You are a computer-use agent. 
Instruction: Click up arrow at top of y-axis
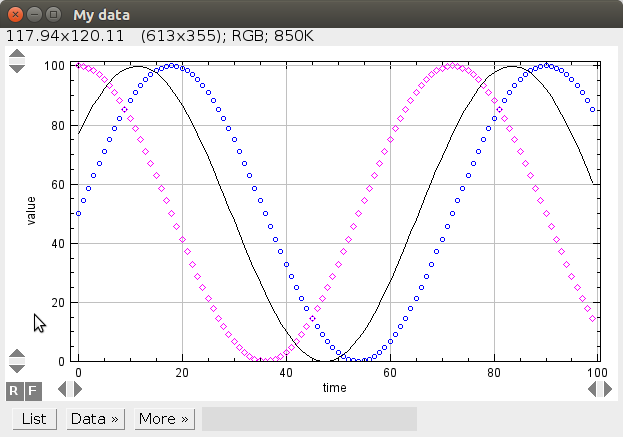click(17, 56)
